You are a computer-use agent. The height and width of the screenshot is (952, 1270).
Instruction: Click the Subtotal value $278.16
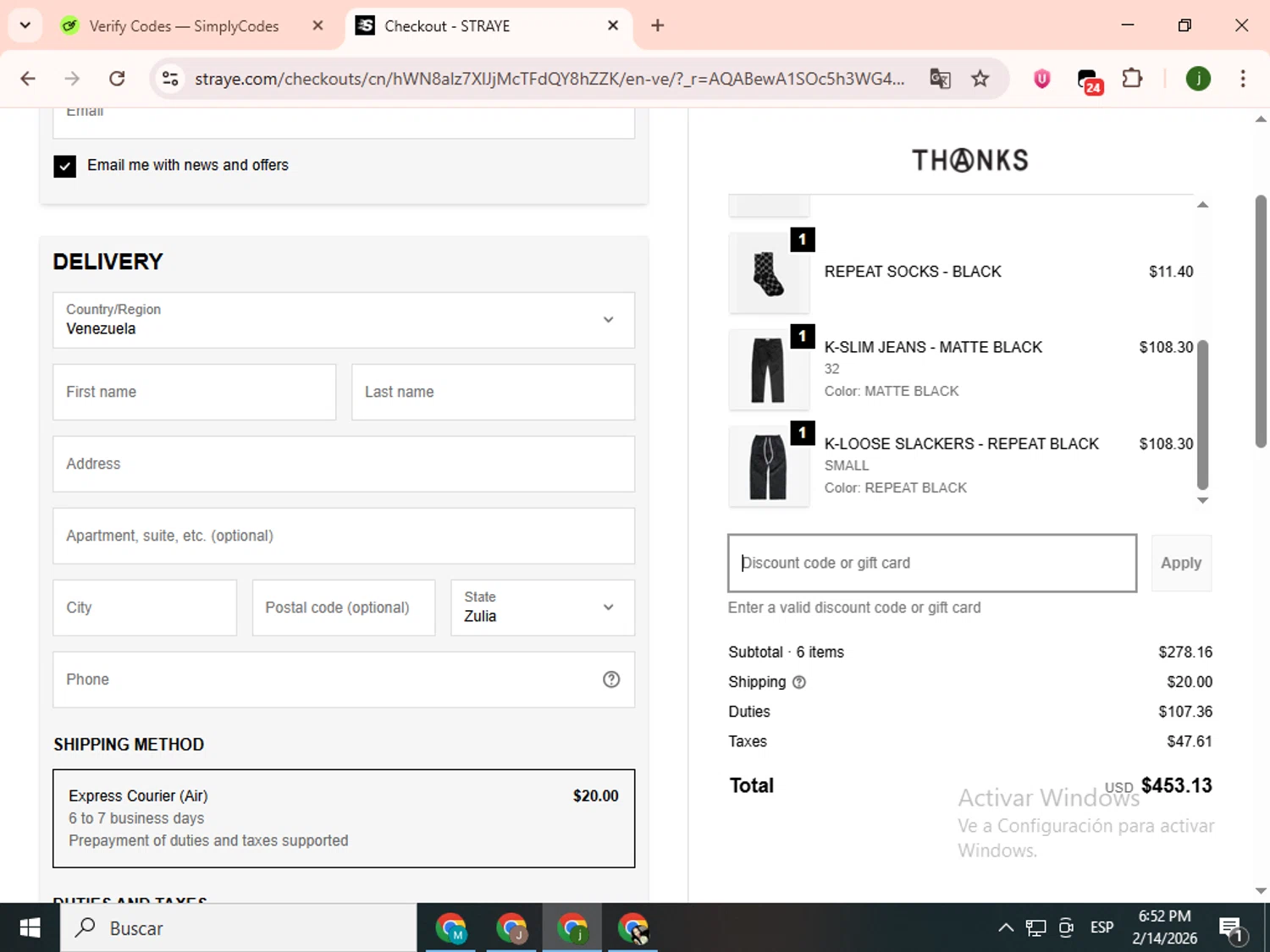point(1185,652)
